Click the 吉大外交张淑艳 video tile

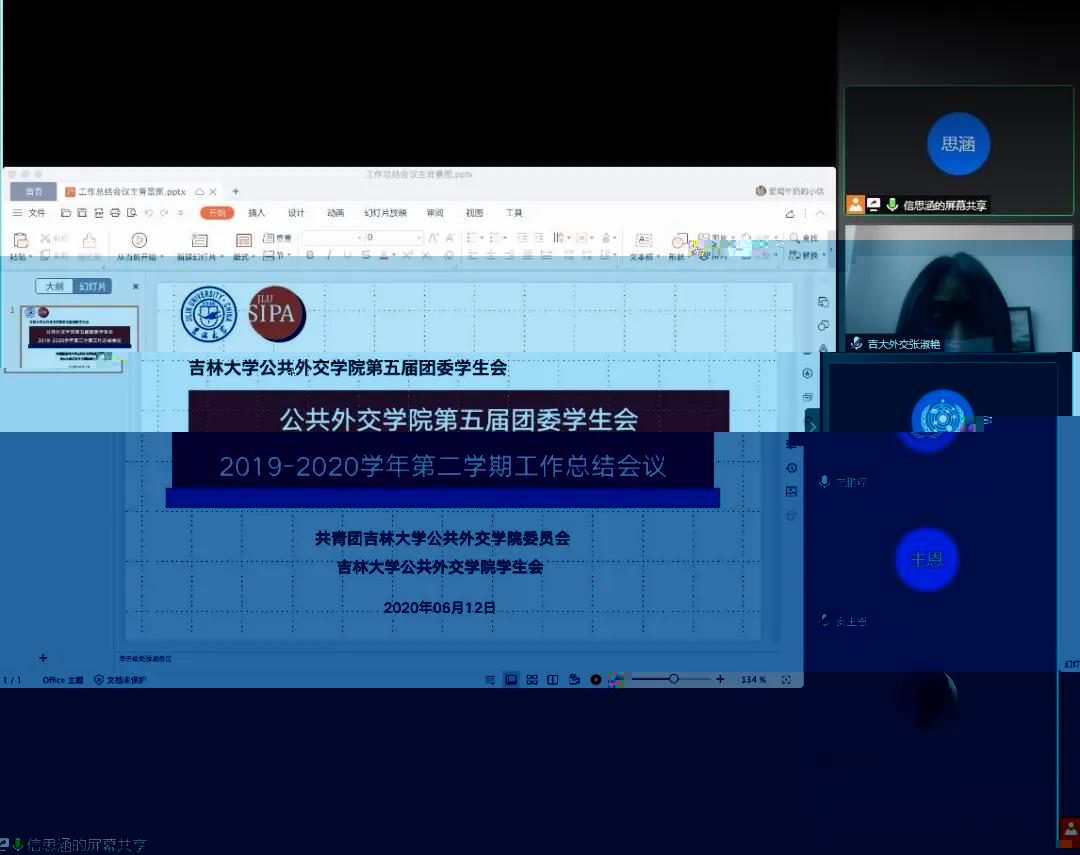click(x=959, y=289)
